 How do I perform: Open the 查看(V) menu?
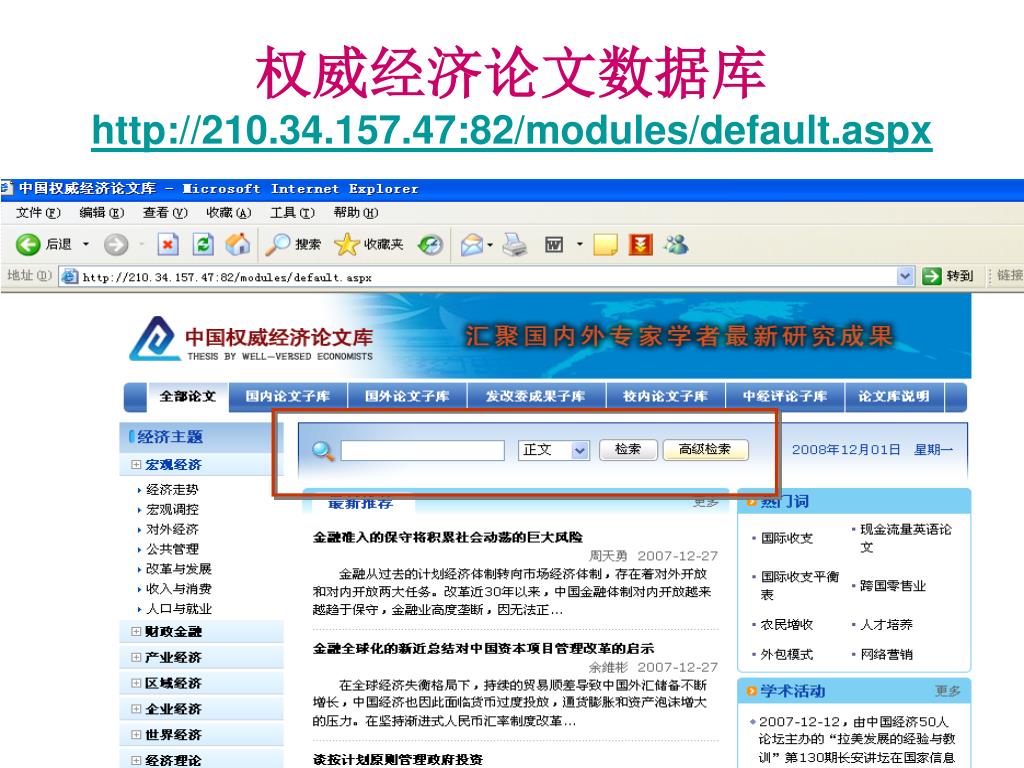click(x=165, y=213)
